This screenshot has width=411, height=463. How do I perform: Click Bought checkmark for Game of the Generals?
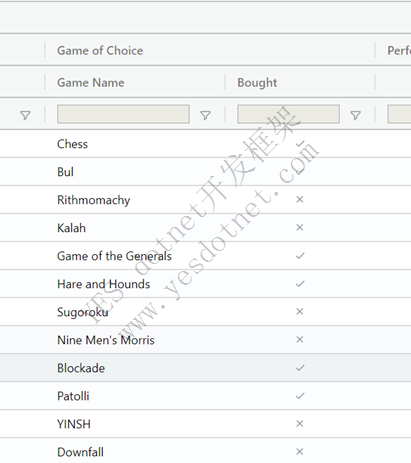pos(300,256)
